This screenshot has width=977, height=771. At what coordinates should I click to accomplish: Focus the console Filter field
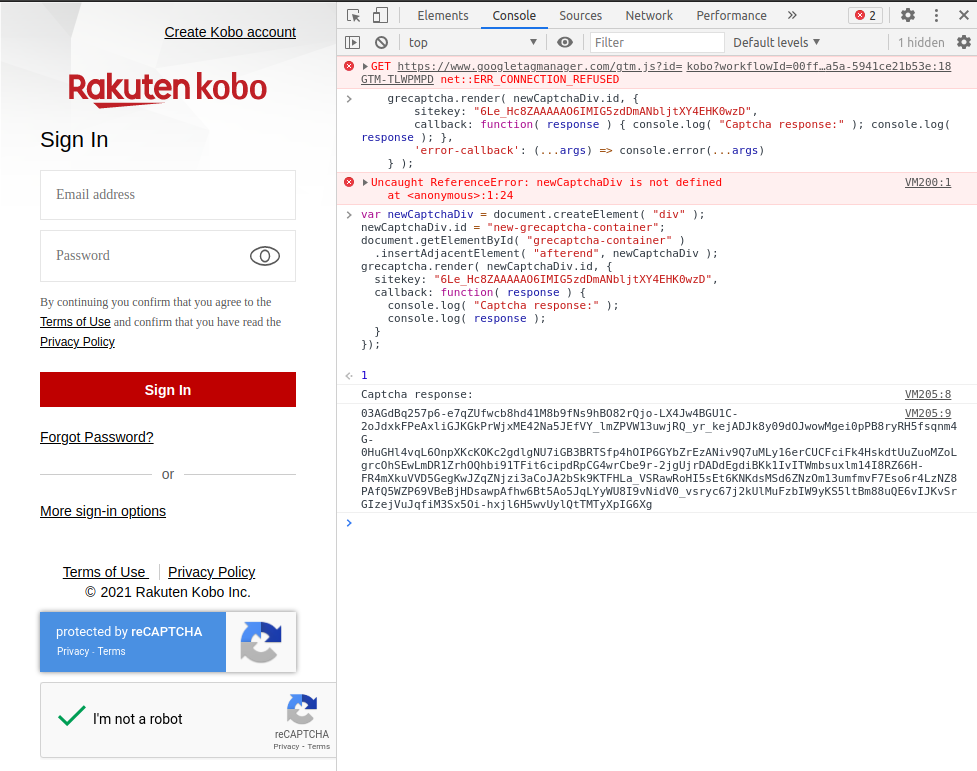pyautogui.click(x=657, y=42)
